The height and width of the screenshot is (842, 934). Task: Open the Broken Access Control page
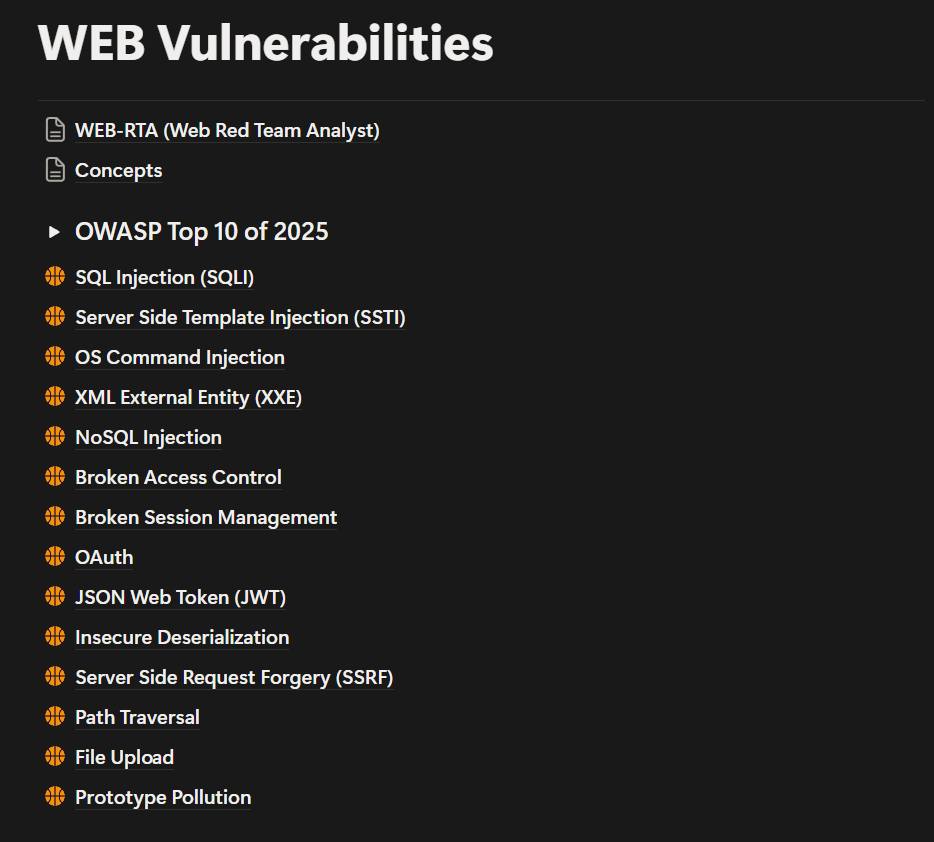[x=178, y=477]
